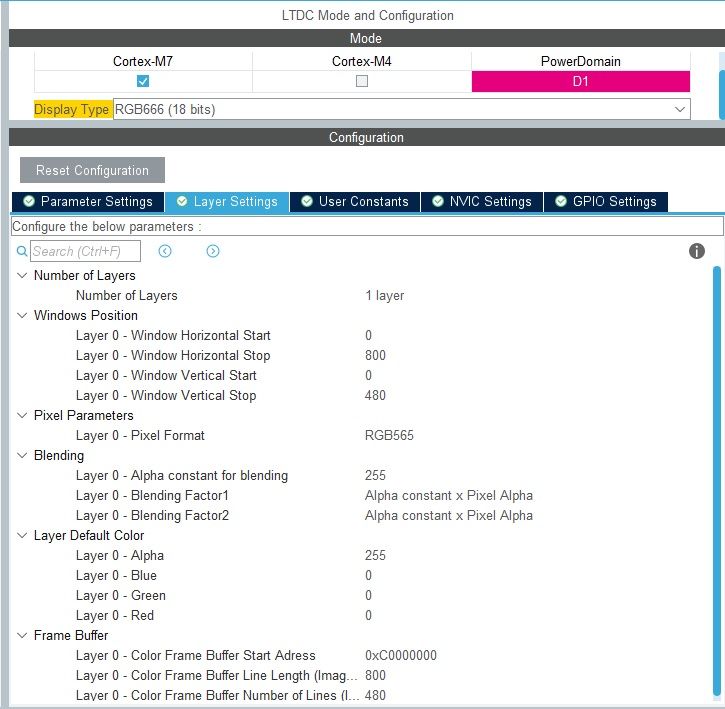This screenshot has width=725, height=709.
Task: Switch to the Parameter Settings tab
Action: click(x=88, y=202)
